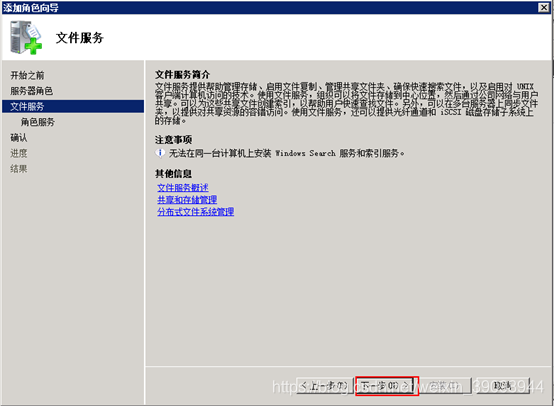The image size is (554, 406).
Task: Go back with the 上一步 button
Action: click(325, 386)
